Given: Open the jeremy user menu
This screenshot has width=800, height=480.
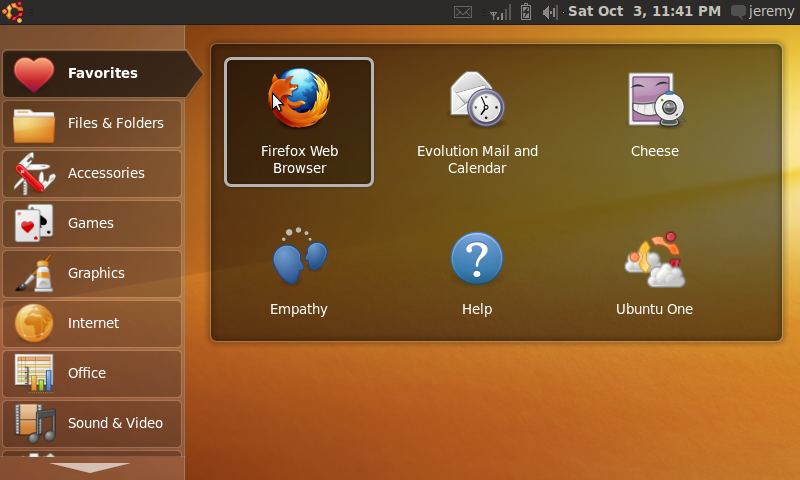Looking at the screenshot, I should click(x=763, y=11).
